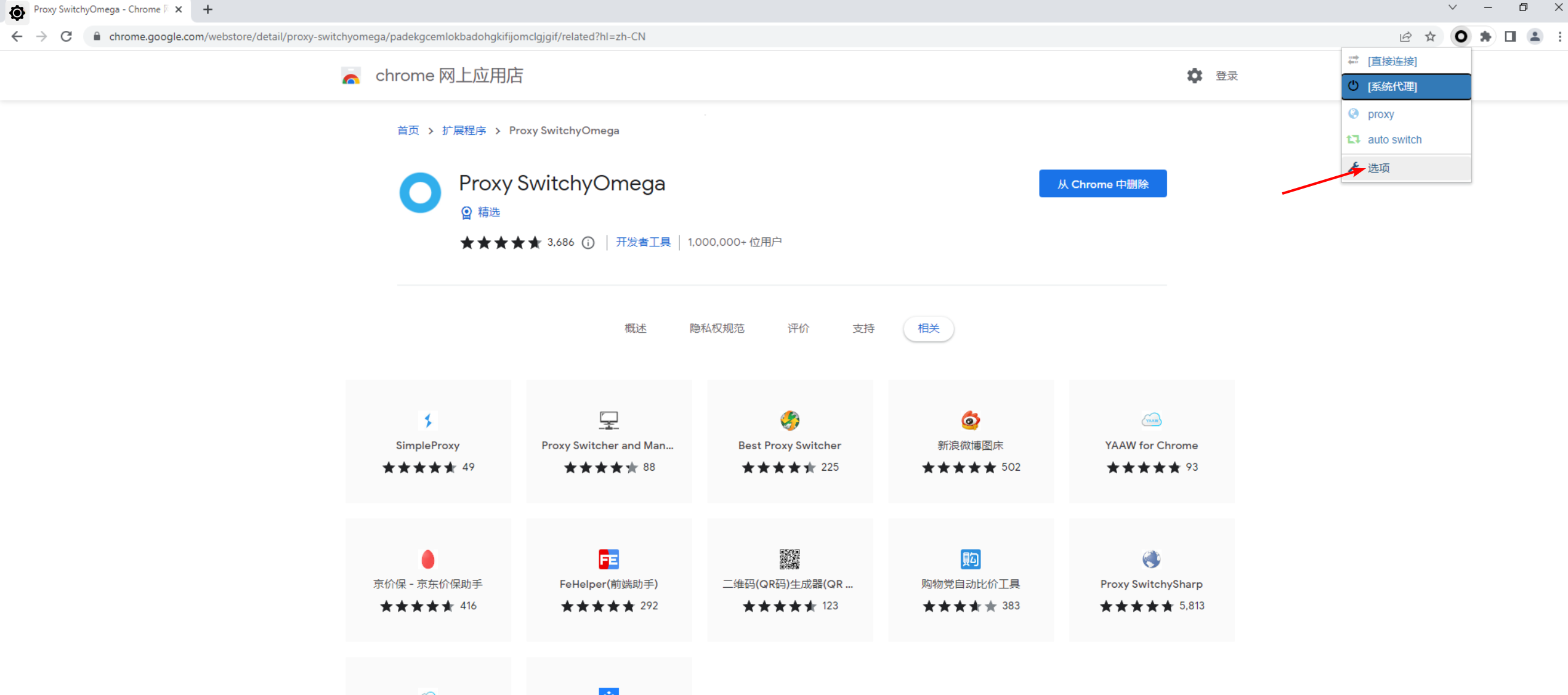
Task: Switch to the 评价 reviews tab
Action: pos(798,328)
